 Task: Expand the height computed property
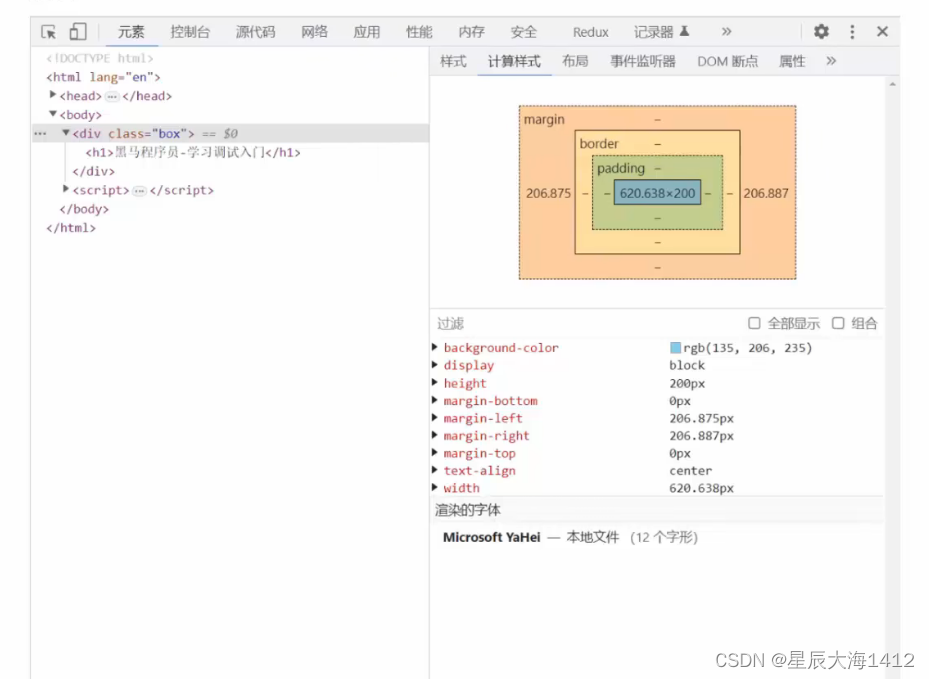tap(435, 383)
